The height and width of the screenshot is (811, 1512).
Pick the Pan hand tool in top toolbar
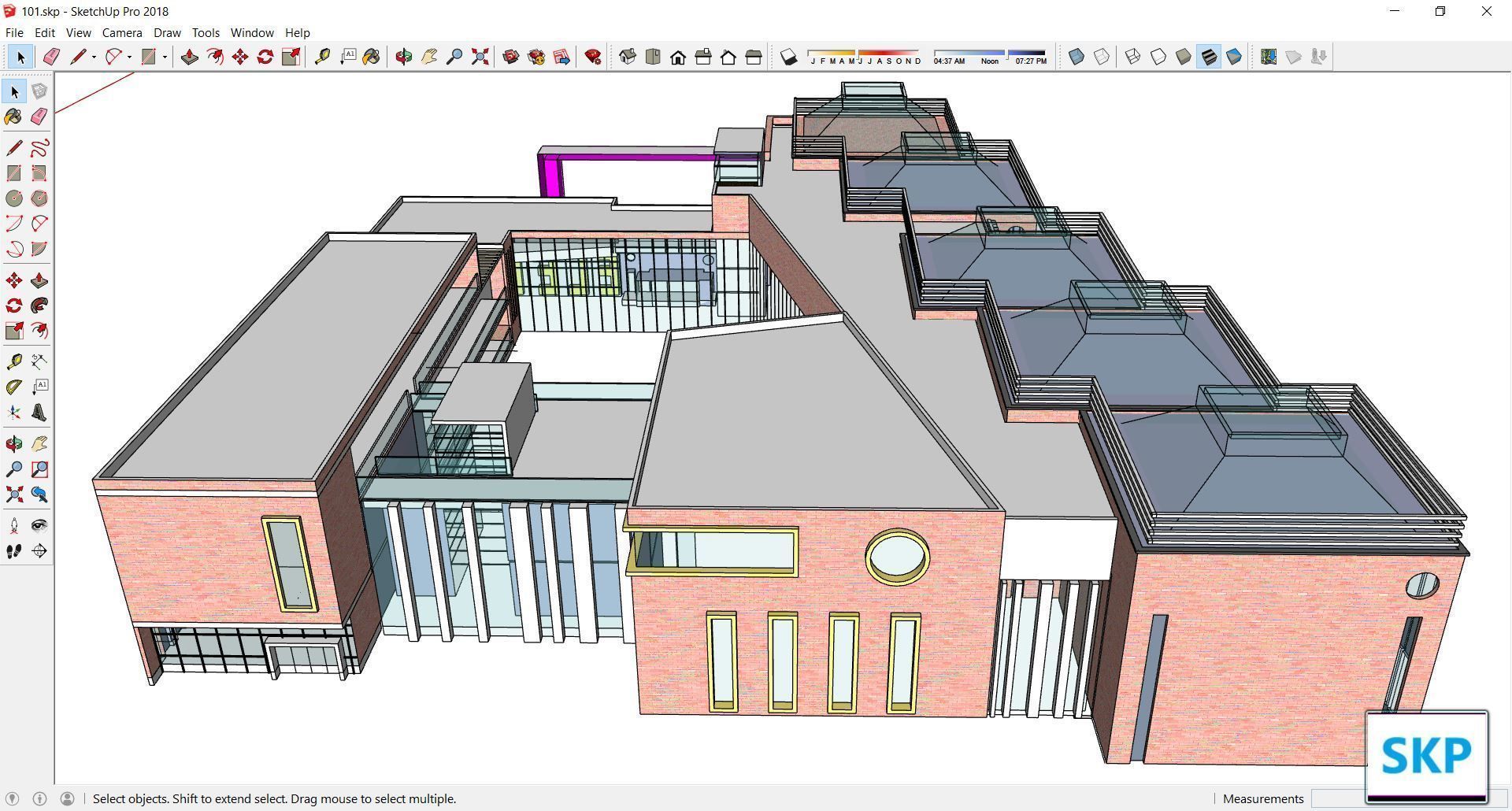(x=429, y=57)
